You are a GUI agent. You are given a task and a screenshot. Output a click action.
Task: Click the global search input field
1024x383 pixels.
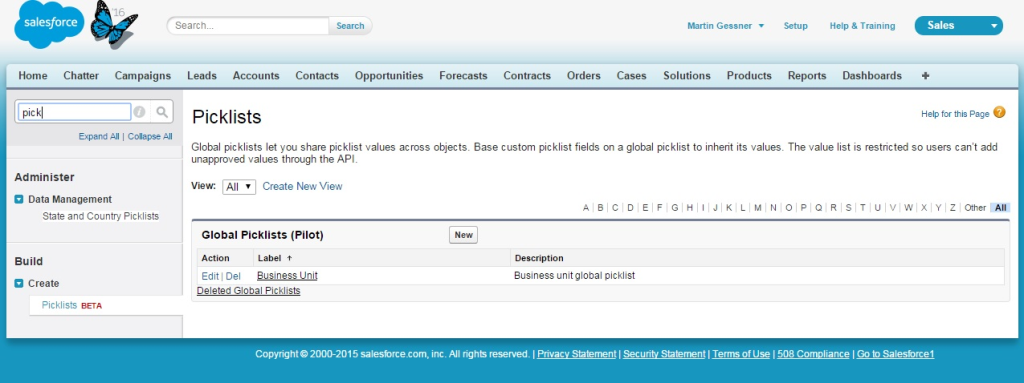[248, 26]
